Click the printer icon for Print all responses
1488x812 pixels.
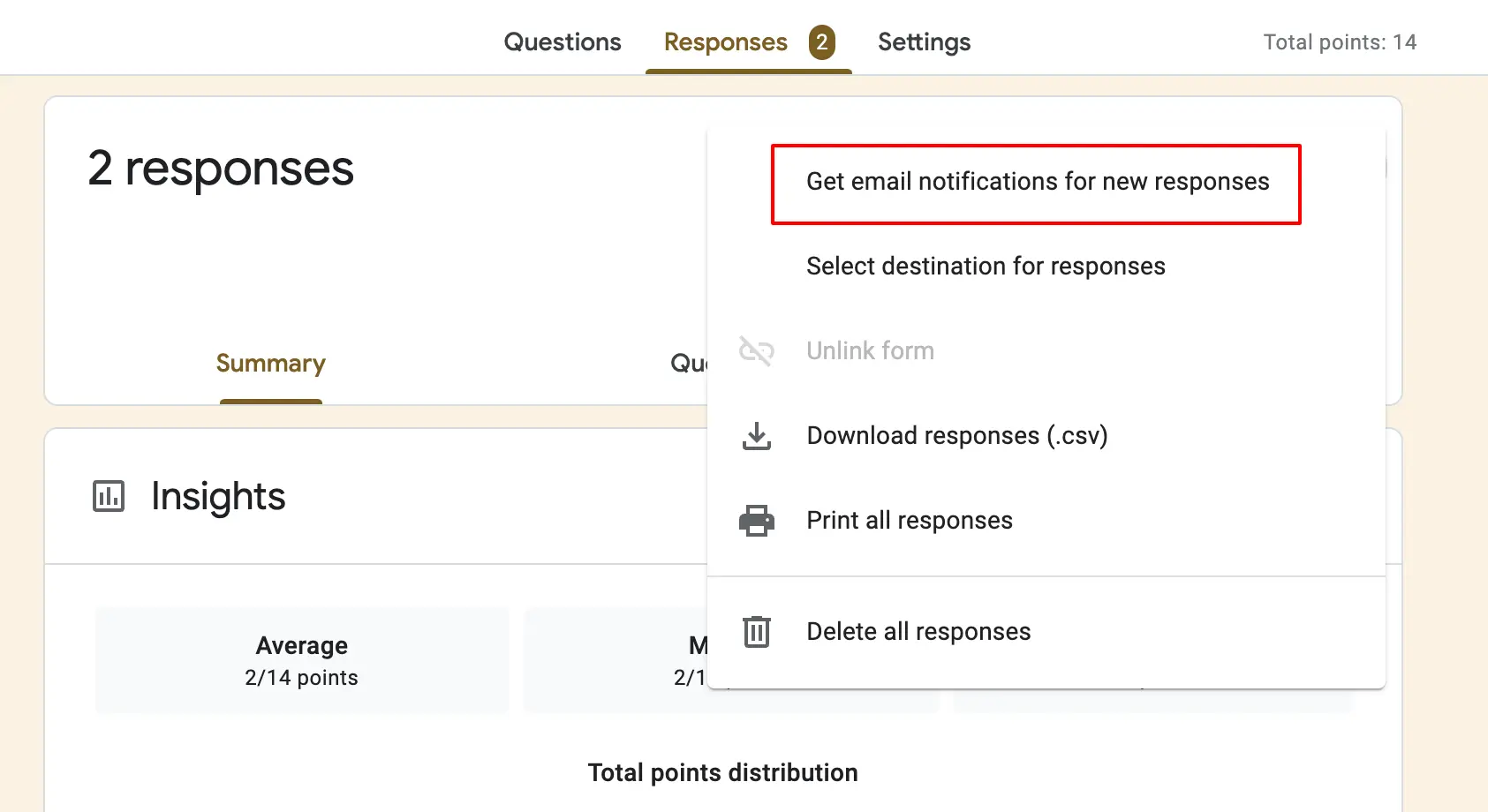tap(757, 520)
